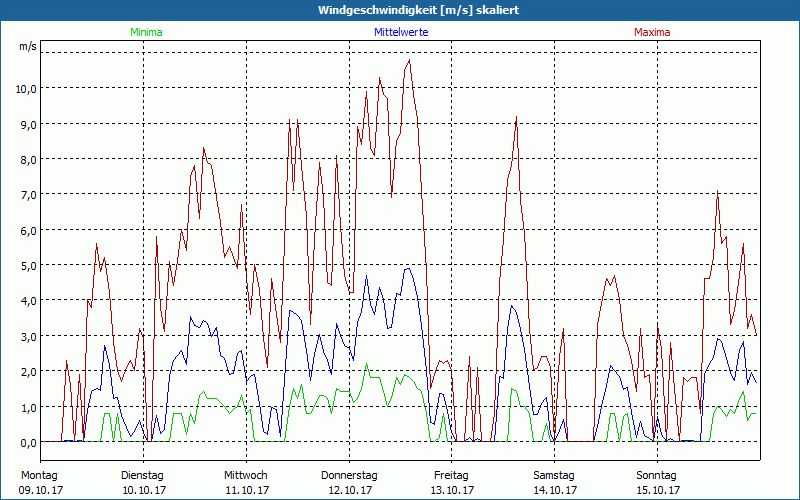Click the 1,0 y-axis value
Viewport: 800px width, 500px height.
click(x=29, y=407)
